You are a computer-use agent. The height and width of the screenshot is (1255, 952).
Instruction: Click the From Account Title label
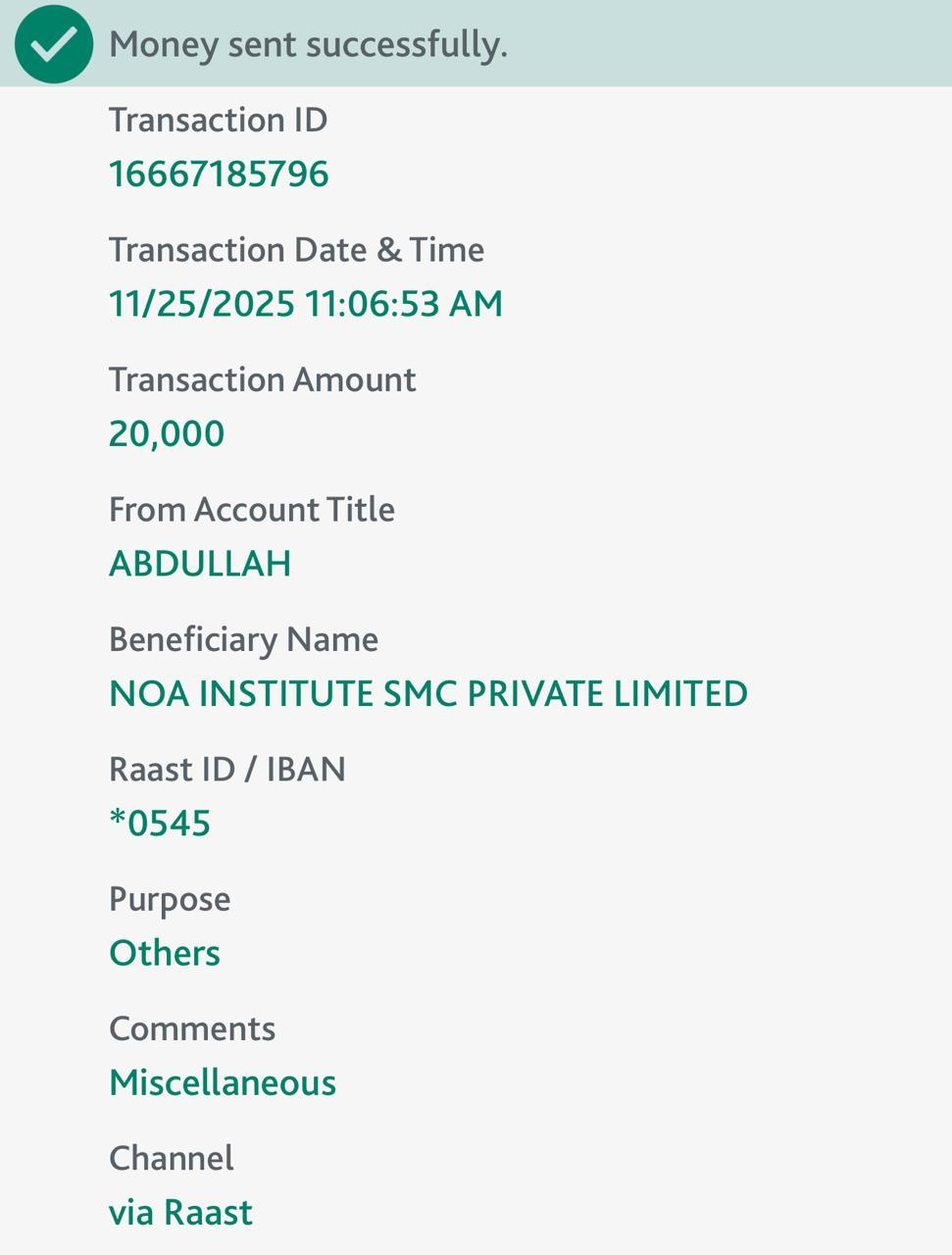[x=251, y=510]
